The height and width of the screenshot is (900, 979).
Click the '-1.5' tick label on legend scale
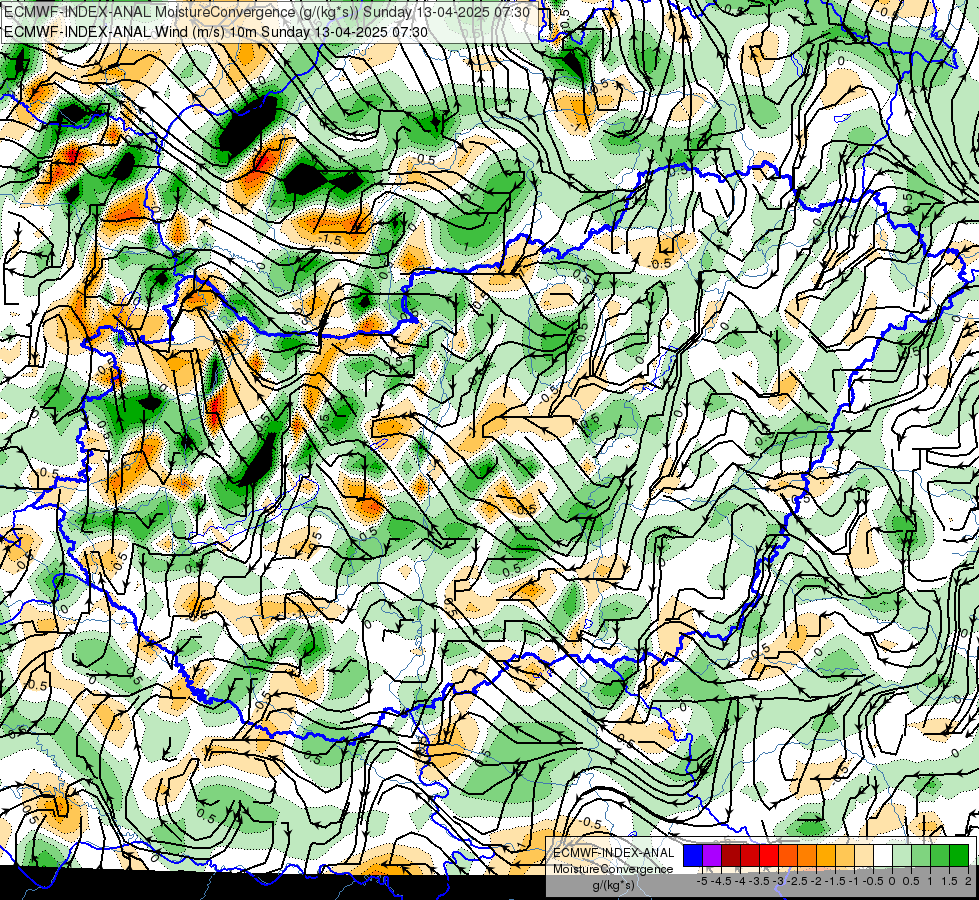[x=835, y=881]
